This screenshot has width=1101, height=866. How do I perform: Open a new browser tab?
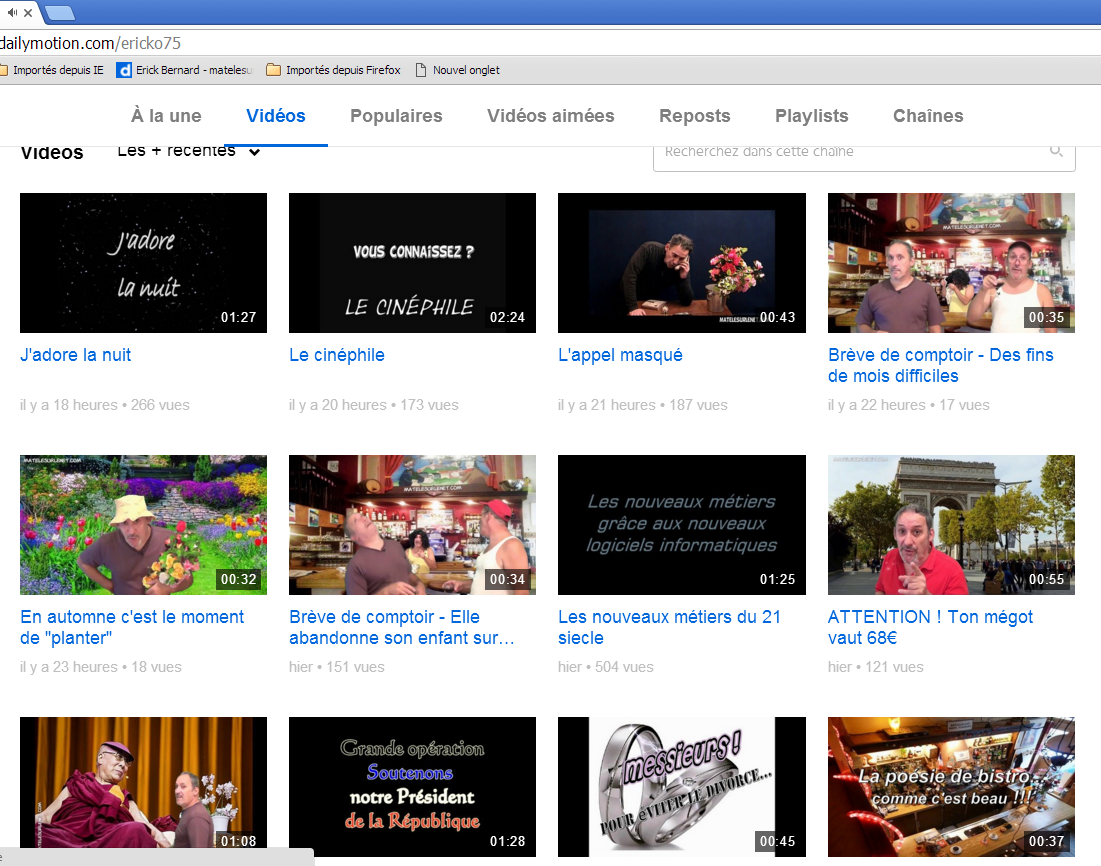point(60,13)
